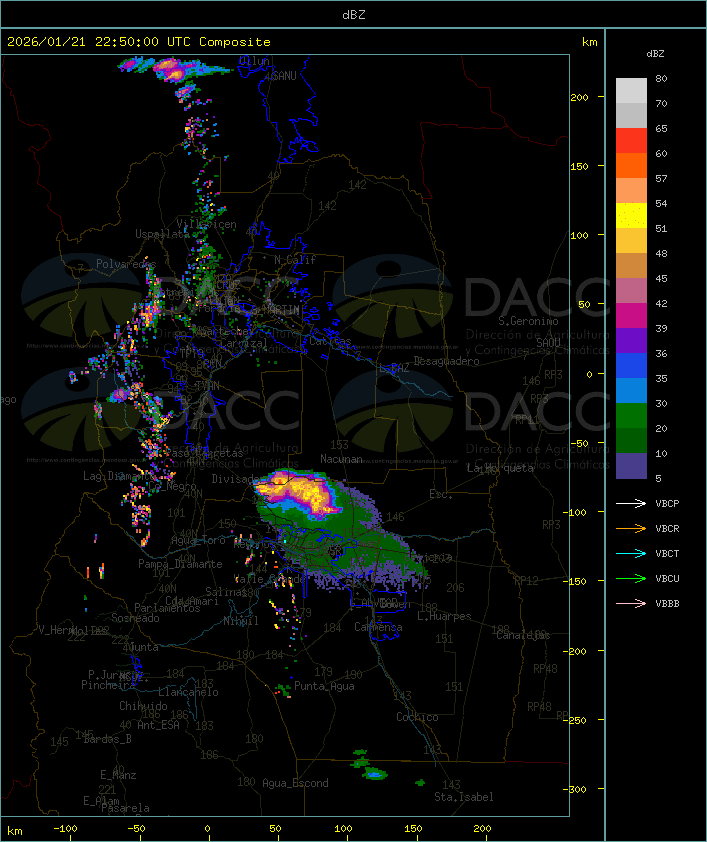This screenshot has height=842, width=707.
Task: Click the 'km' label above the vertical axis
Action: pos(590,42)
